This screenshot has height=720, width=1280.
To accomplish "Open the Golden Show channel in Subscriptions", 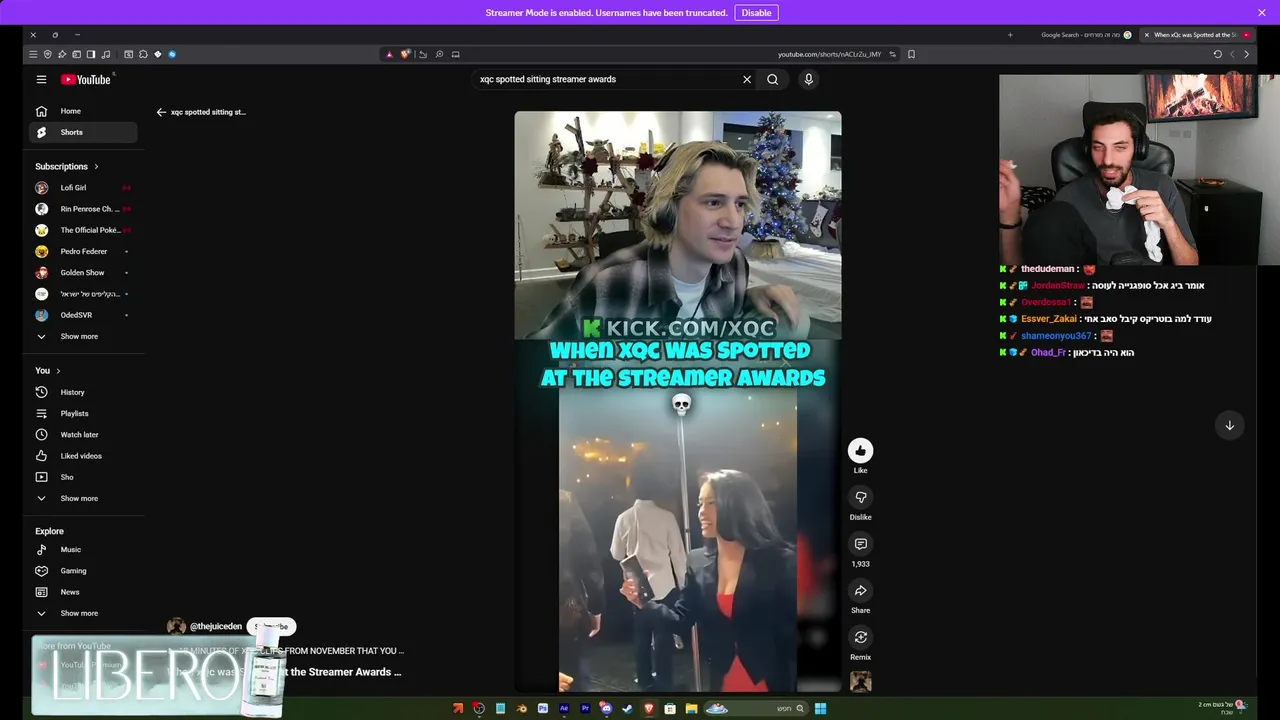I will (81, 272).
